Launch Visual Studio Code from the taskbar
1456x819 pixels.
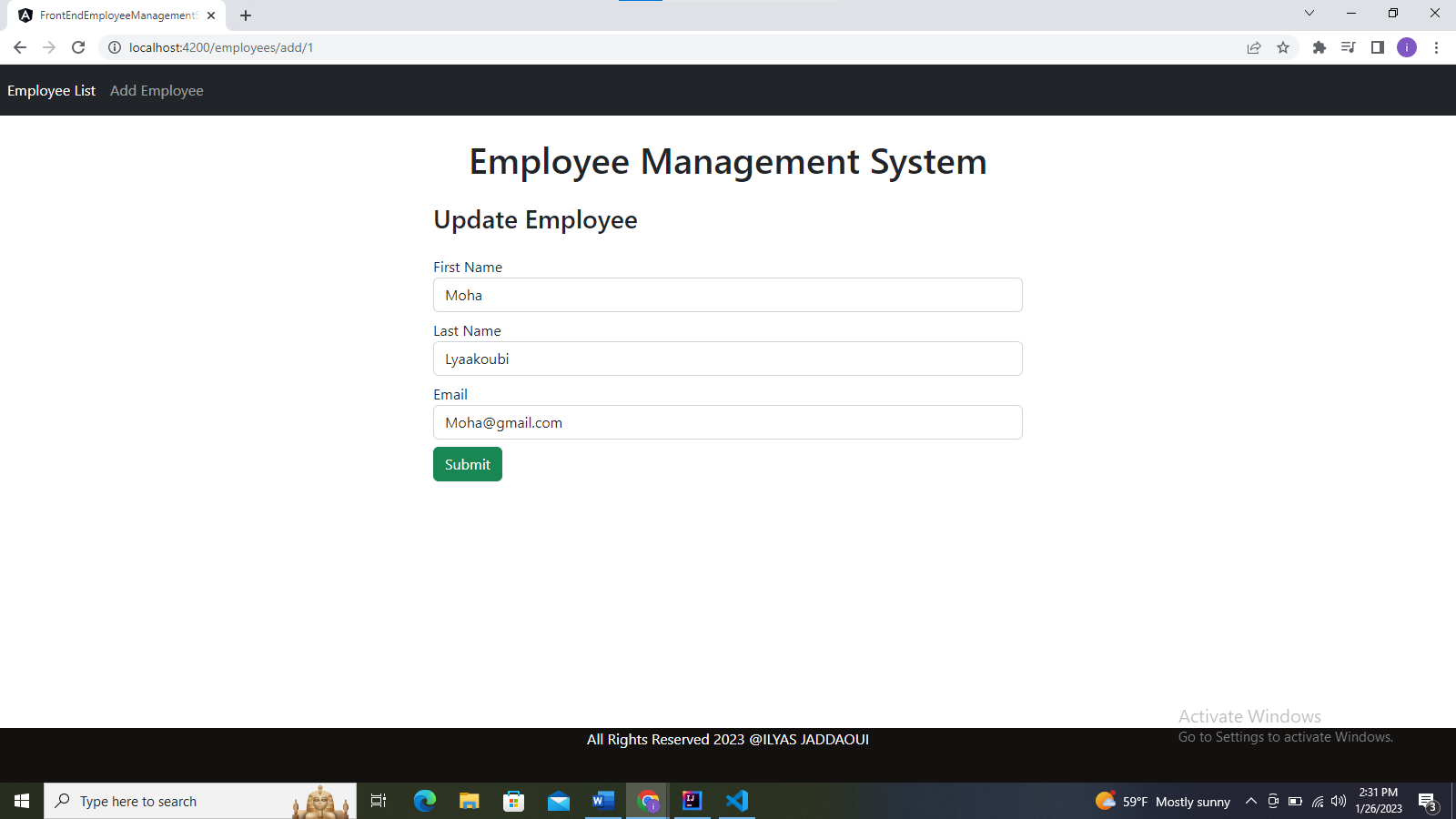(x=736, y=801)
